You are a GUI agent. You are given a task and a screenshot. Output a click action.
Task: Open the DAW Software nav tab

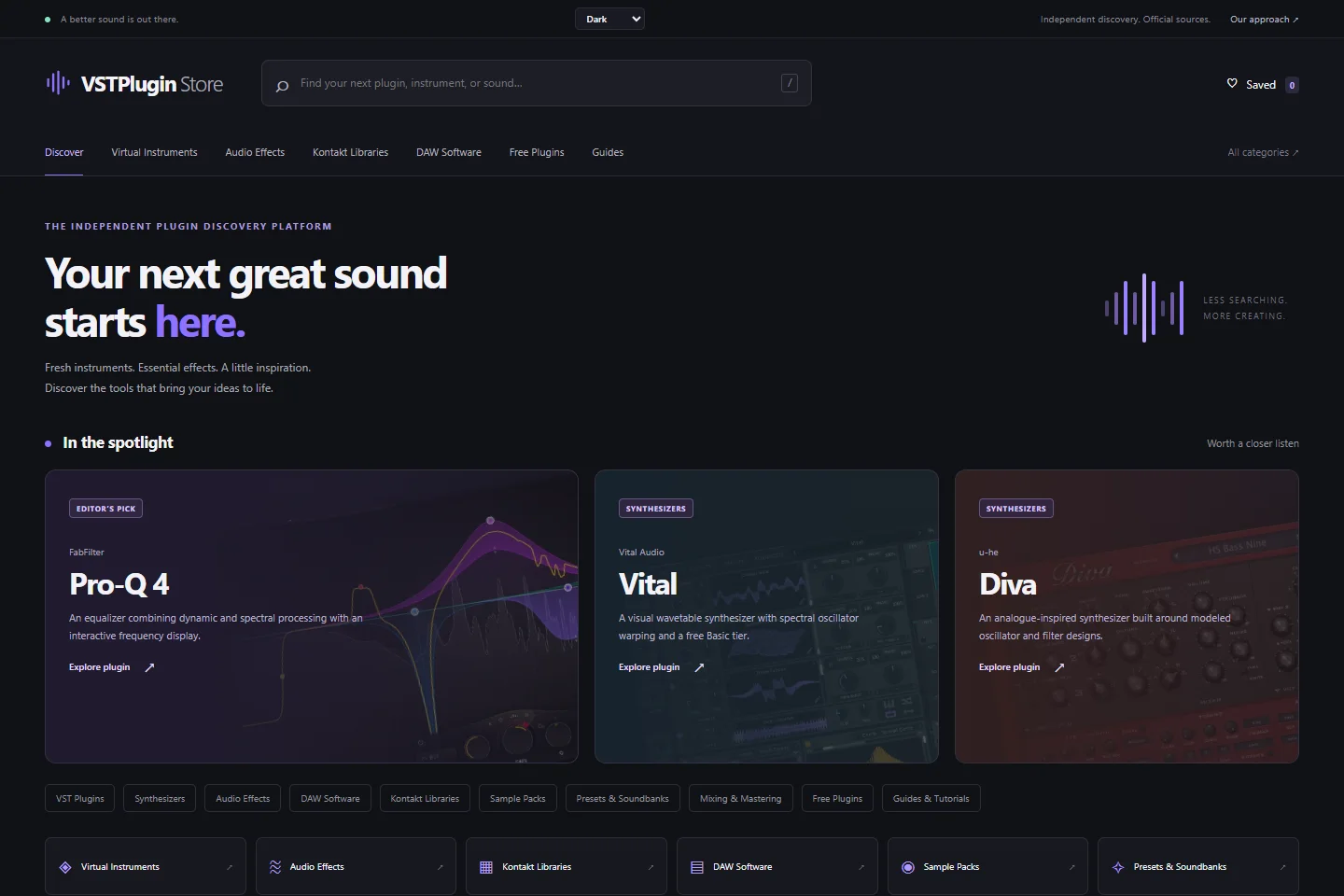pos(449,152)
